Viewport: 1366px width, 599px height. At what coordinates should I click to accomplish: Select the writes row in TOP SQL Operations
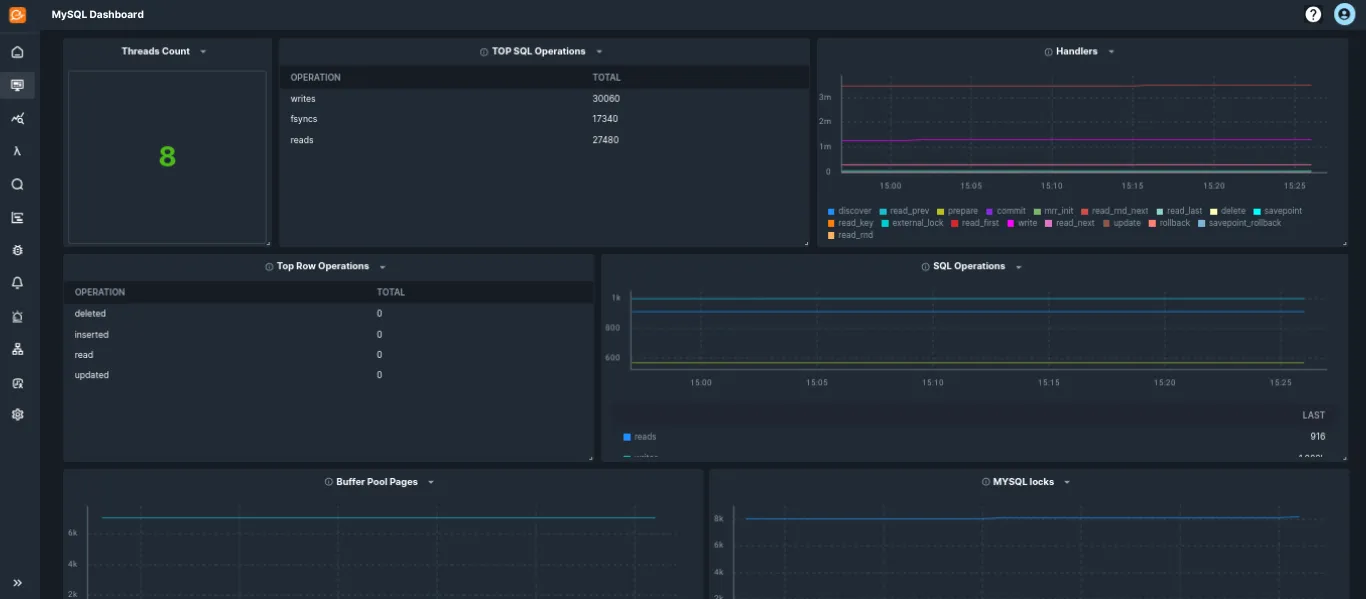543,99
